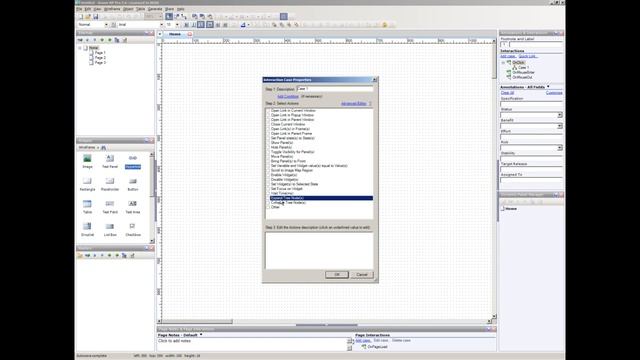Click Cancel in Interaction Case Properties
This screenshot has height=360, width=640.
362,275
